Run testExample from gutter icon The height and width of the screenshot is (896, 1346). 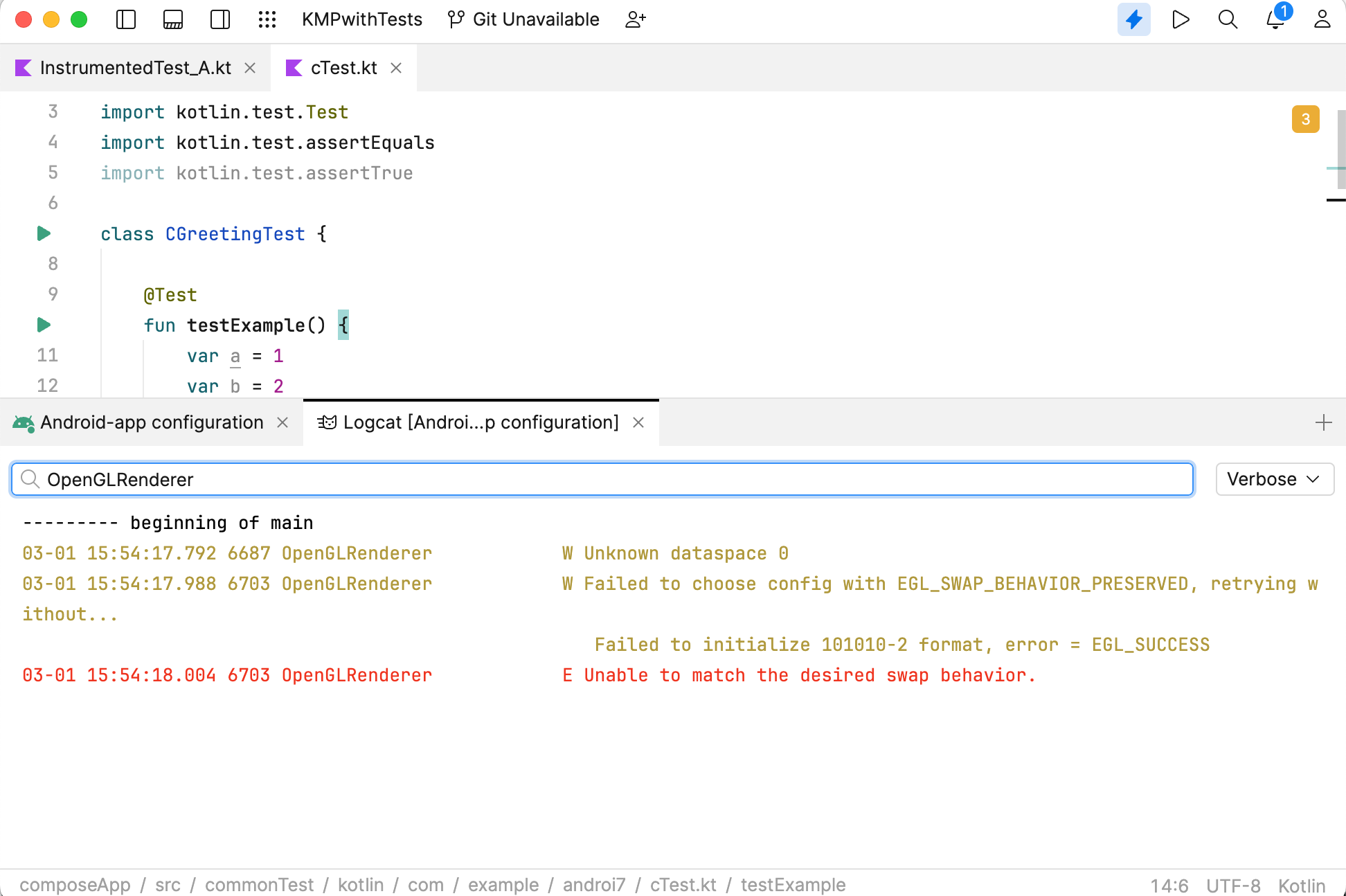pyautogui.click(x=44, y=325)
